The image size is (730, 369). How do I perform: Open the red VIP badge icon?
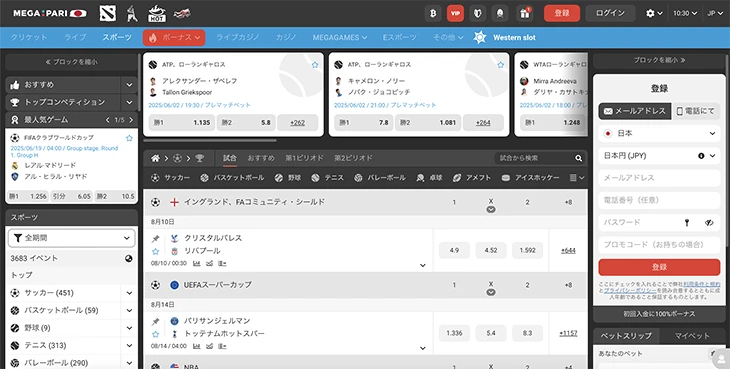coord(455,13)
